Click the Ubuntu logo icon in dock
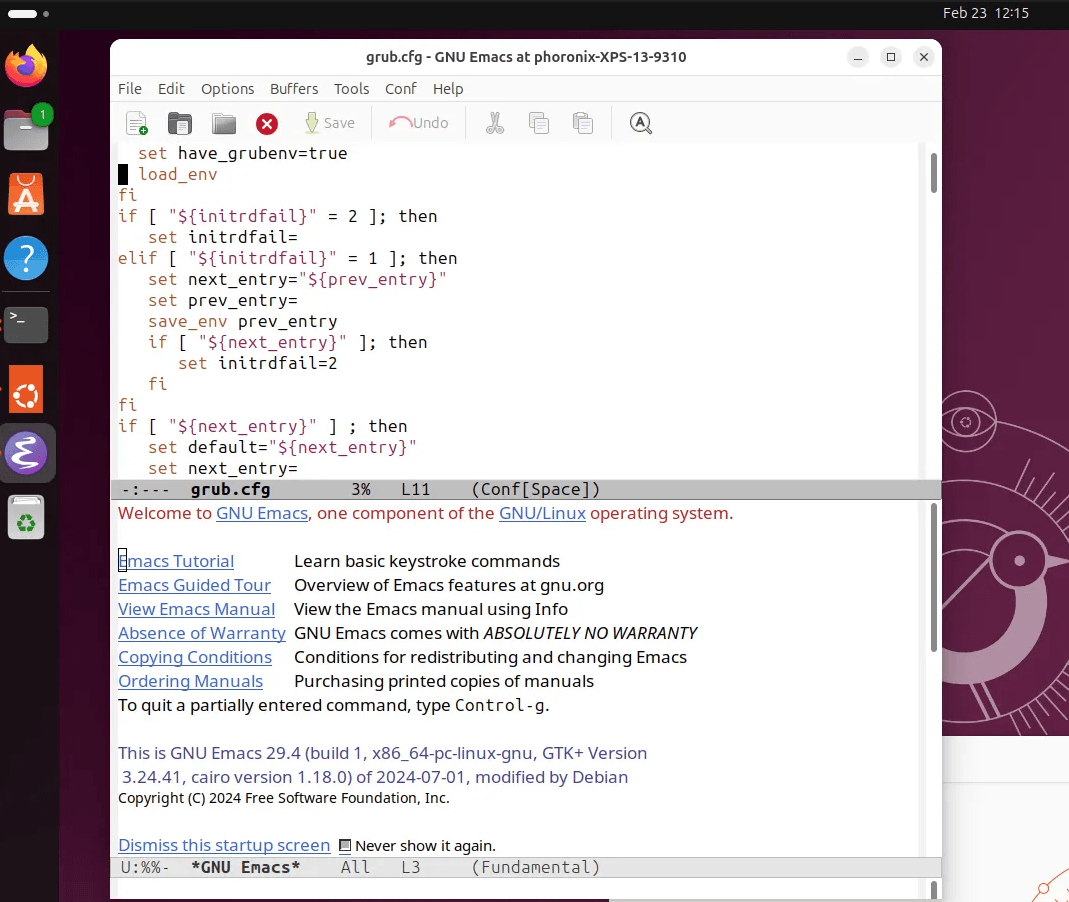The width and height of the screenshot is (1069, 902). pyautogui.click(x=26, y=389)
